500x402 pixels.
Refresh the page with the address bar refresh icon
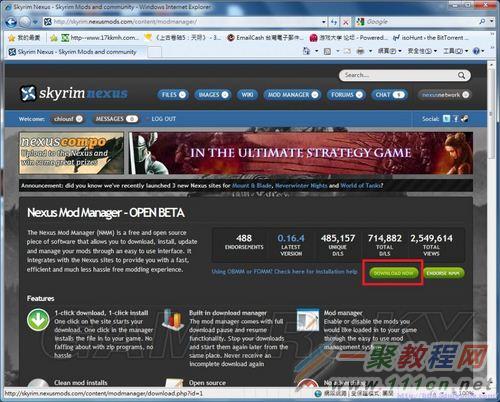tap(334, 22)
